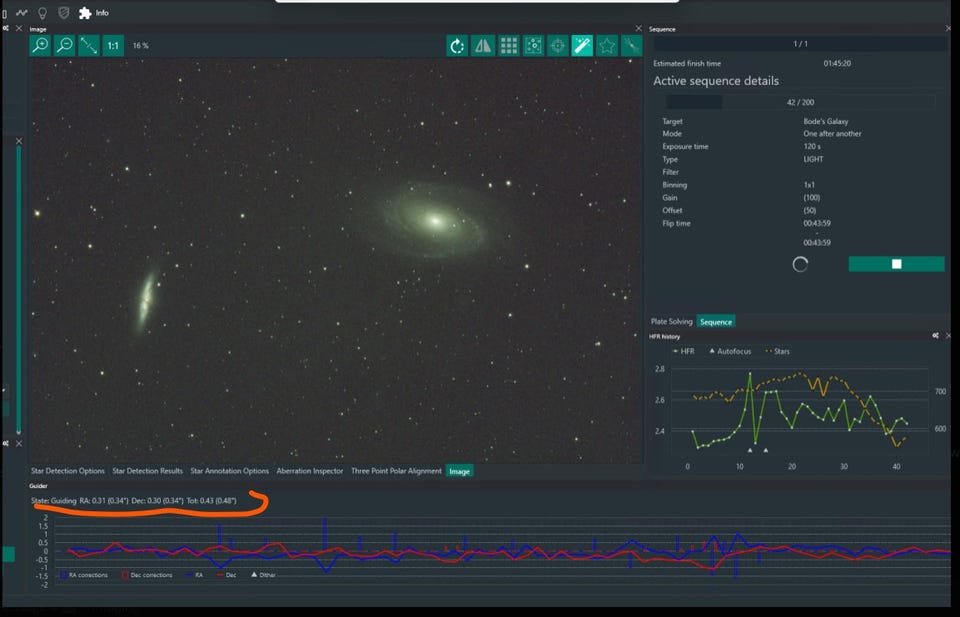Click the Dec corrections legend swatch

[125, 575]
